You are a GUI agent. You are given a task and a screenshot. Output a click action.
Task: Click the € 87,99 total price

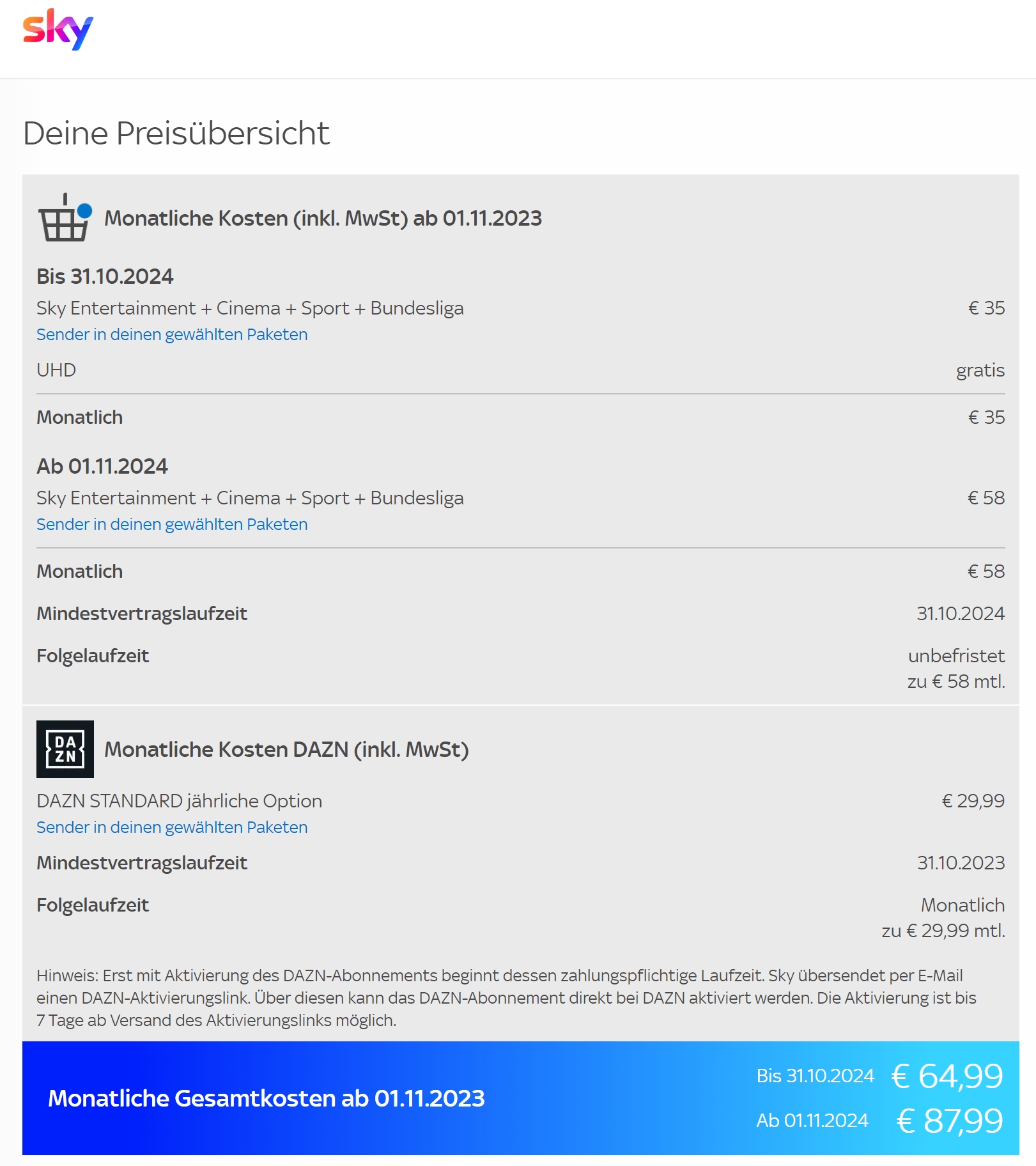(x=950, y=1121)
